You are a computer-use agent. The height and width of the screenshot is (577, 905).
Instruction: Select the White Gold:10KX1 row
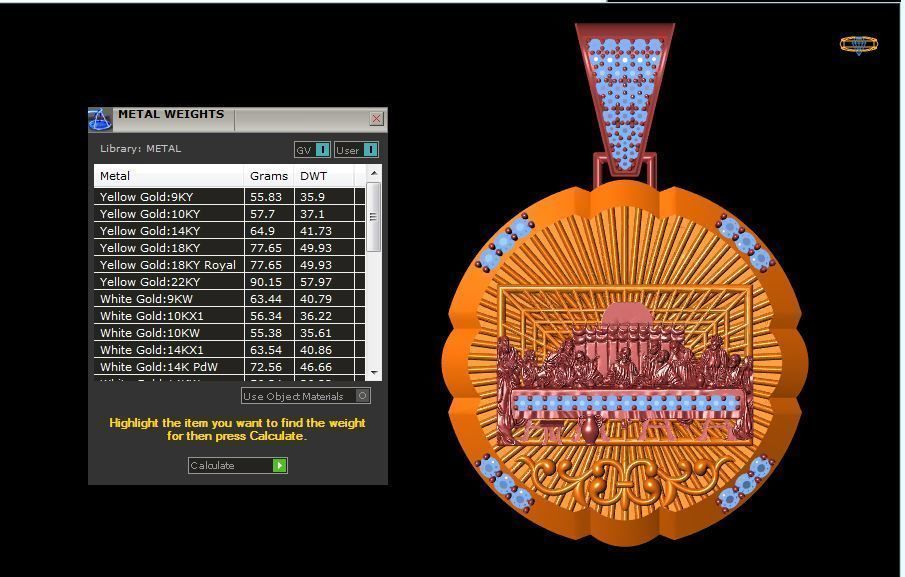point(229,316)
